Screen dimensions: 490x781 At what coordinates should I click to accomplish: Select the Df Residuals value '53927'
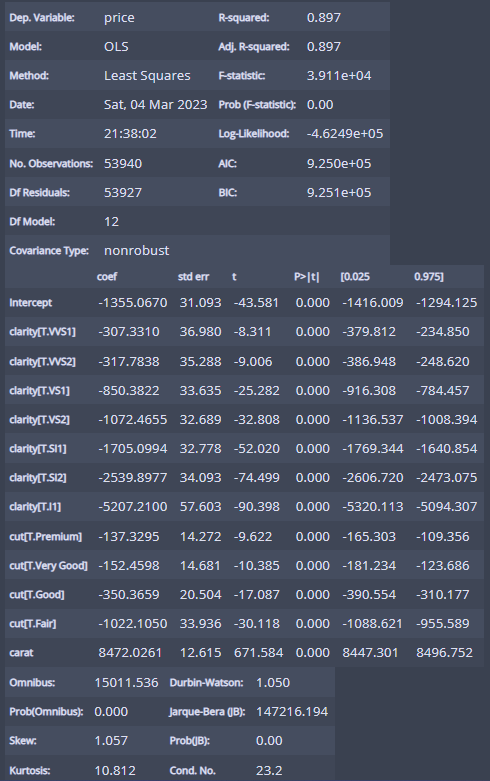[x=122, y=192]
